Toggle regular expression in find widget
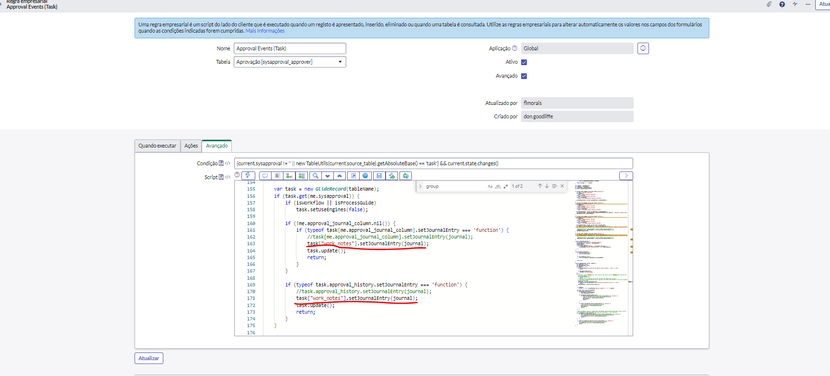The width and height of the screenshot is (830, 376). (506, 186)
